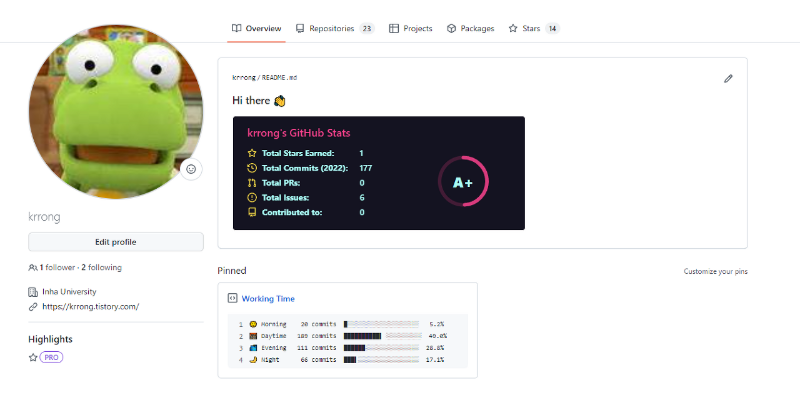Click the 17.1% Night percentage

[x=435, y=360]
